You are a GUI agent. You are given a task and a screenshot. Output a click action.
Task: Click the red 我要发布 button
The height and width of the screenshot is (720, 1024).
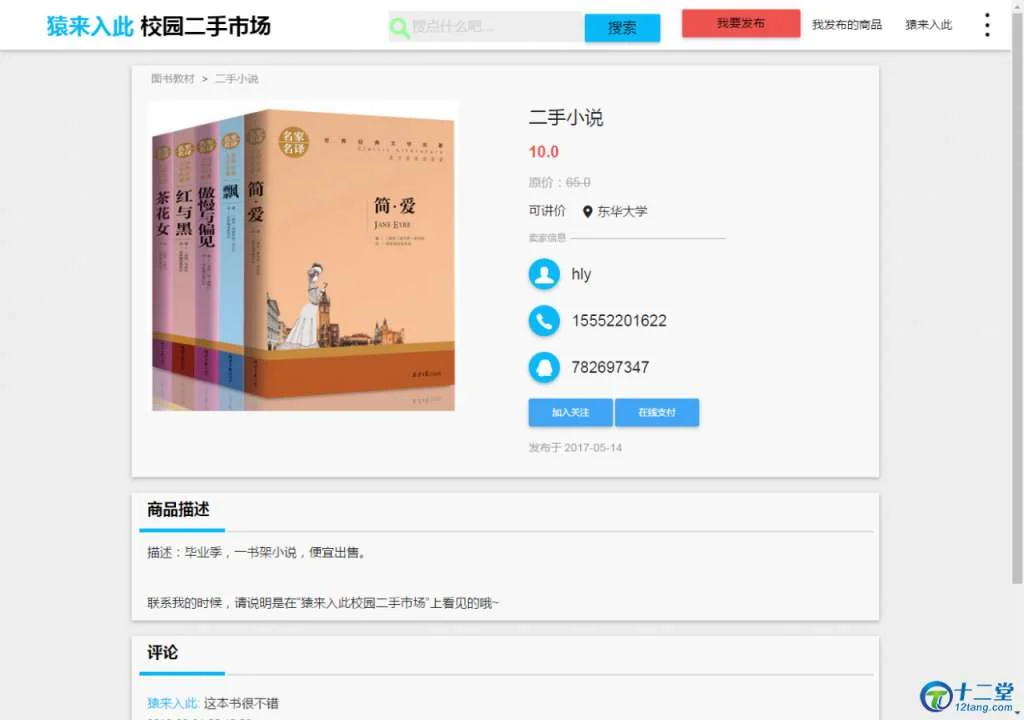click(x=741, y=24)
